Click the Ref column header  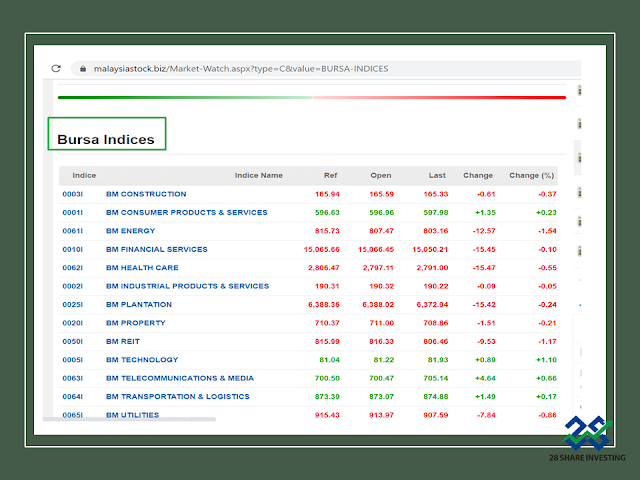pos(331,176)
